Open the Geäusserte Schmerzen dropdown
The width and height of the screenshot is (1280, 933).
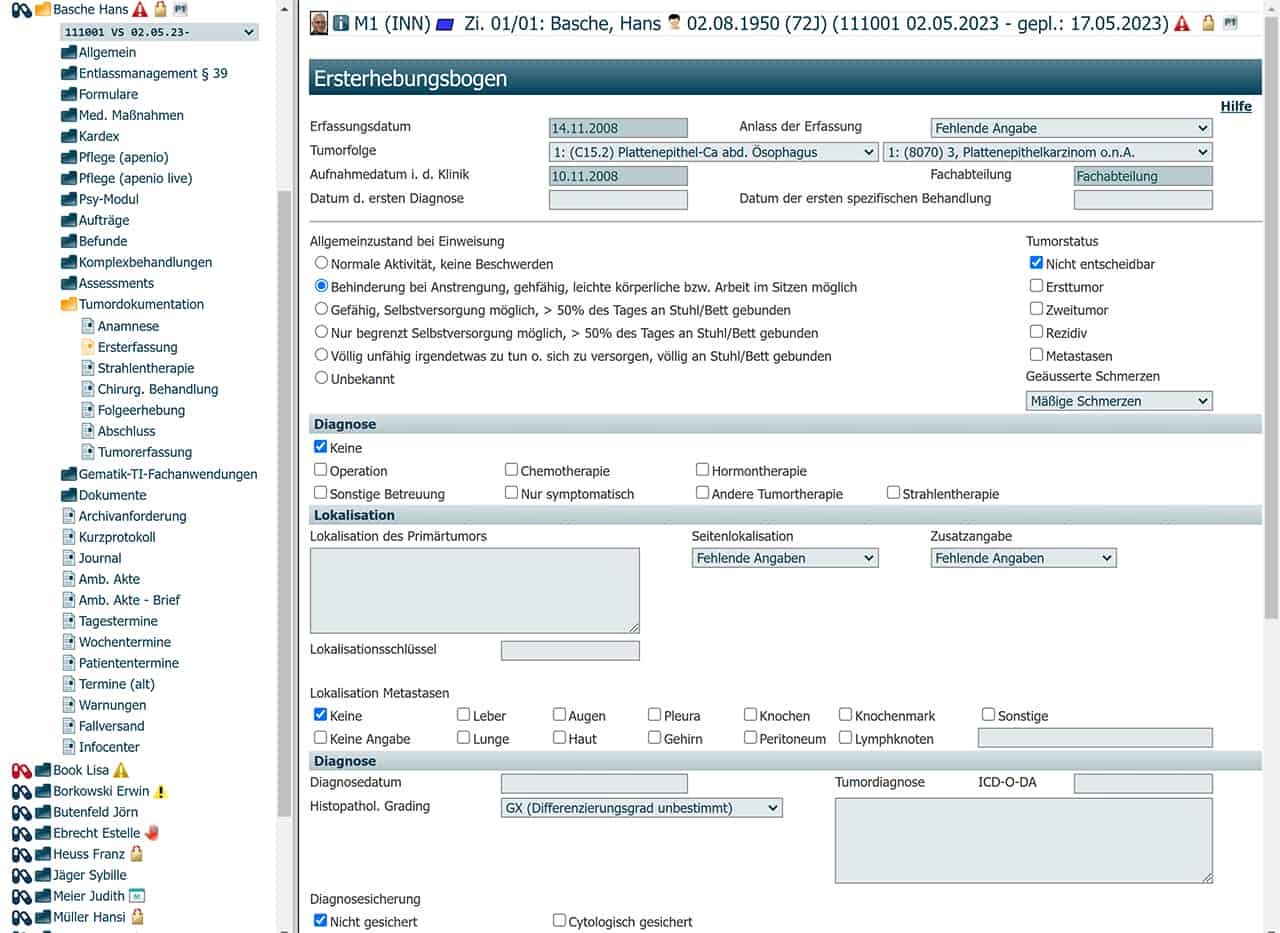coord(1118,401)
